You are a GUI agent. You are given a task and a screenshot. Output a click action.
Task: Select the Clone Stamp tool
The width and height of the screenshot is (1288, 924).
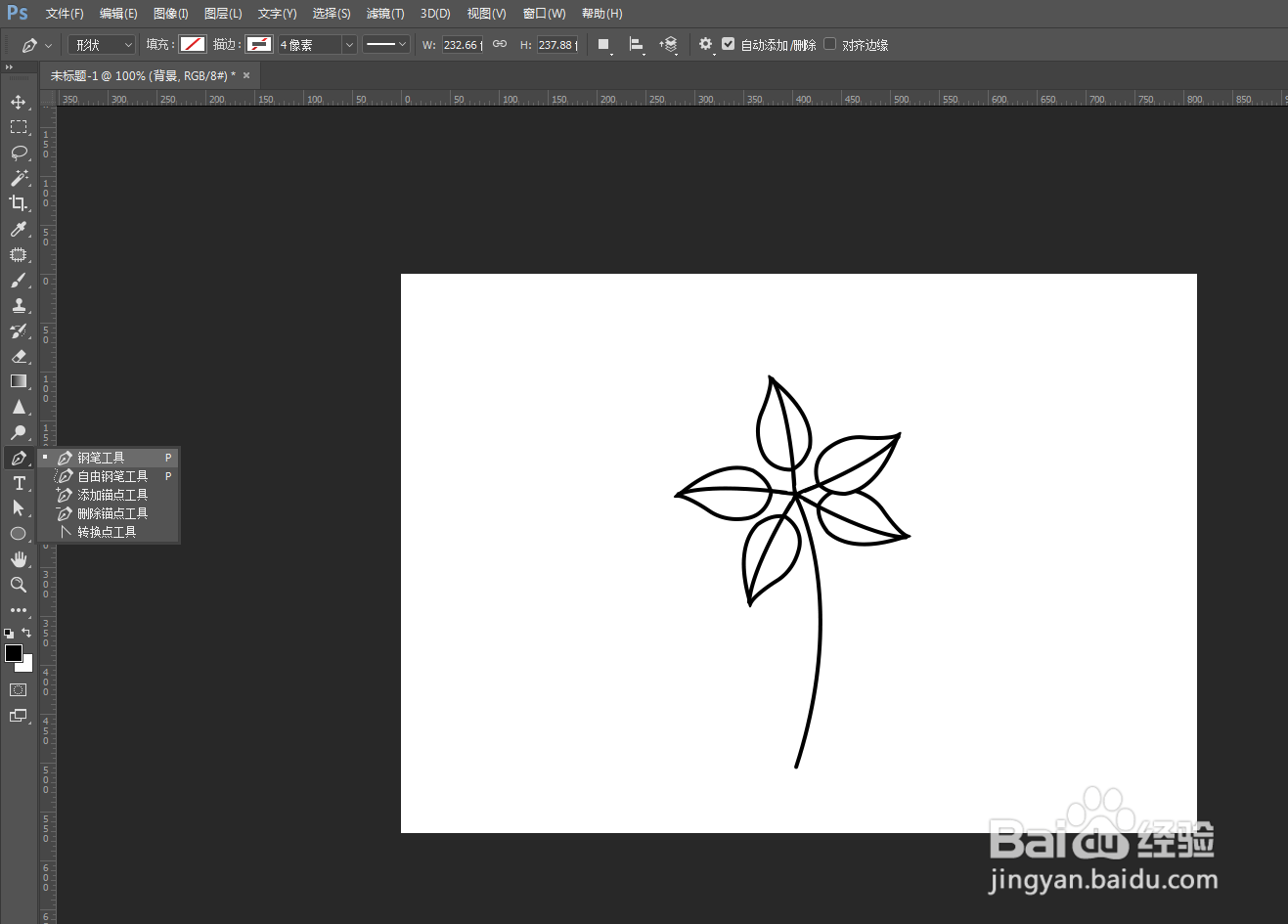(19, 305)
